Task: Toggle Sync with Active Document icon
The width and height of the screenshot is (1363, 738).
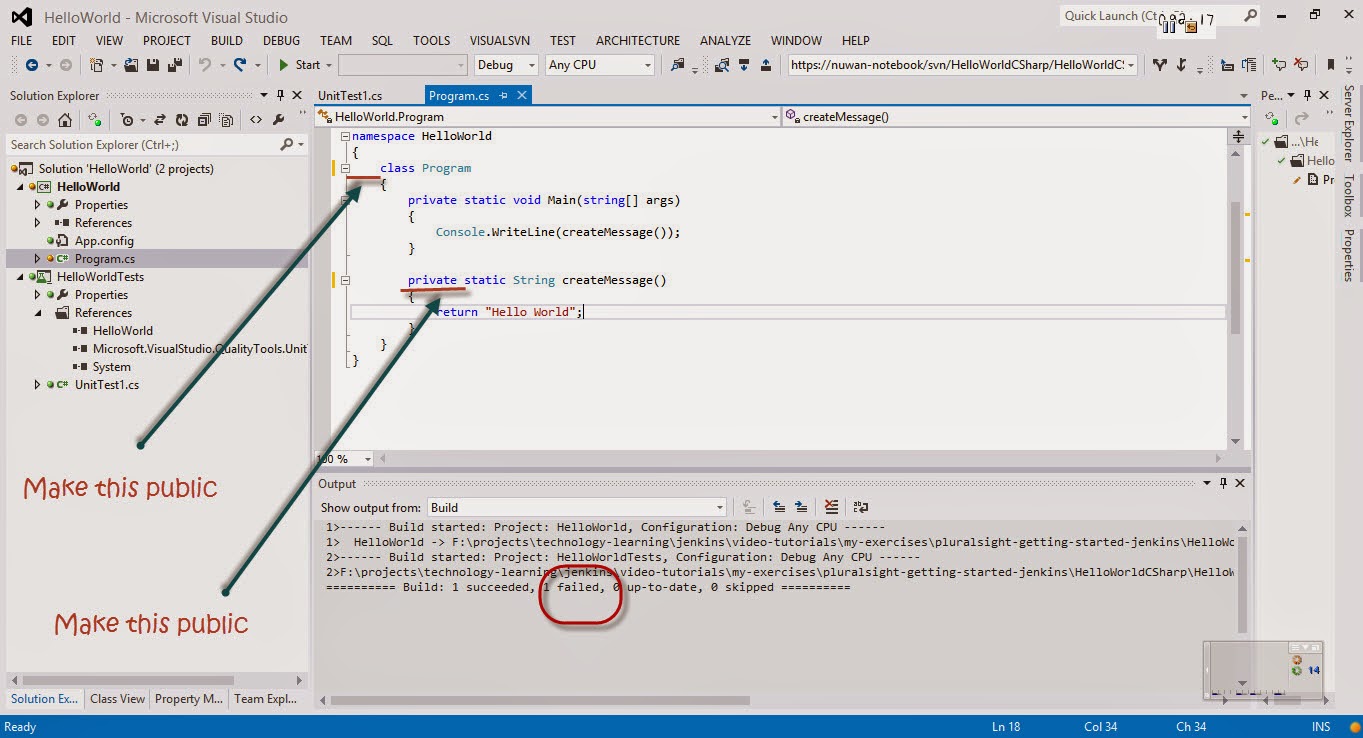Action: [x=160, y=119]
